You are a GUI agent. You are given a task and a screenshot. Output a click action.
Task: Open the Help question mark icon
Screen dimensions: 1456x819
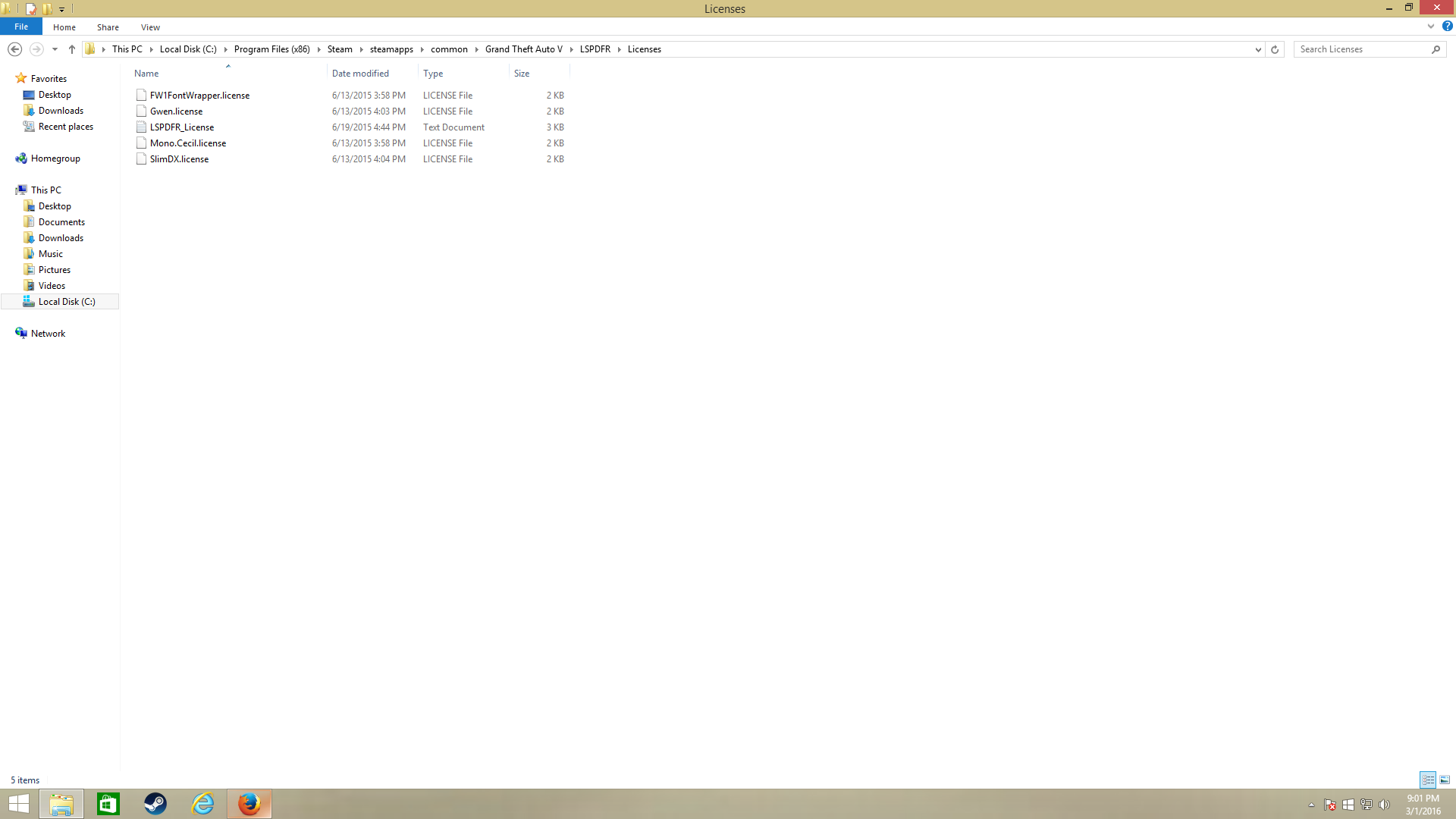click(1447, 27)
